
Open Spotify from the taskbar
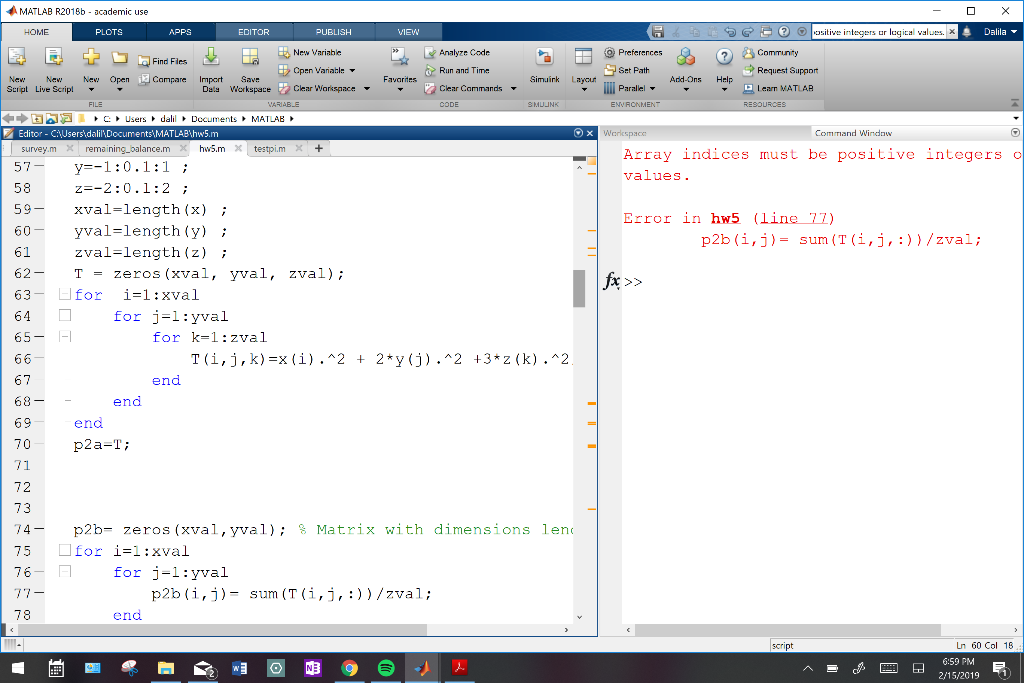386,667
